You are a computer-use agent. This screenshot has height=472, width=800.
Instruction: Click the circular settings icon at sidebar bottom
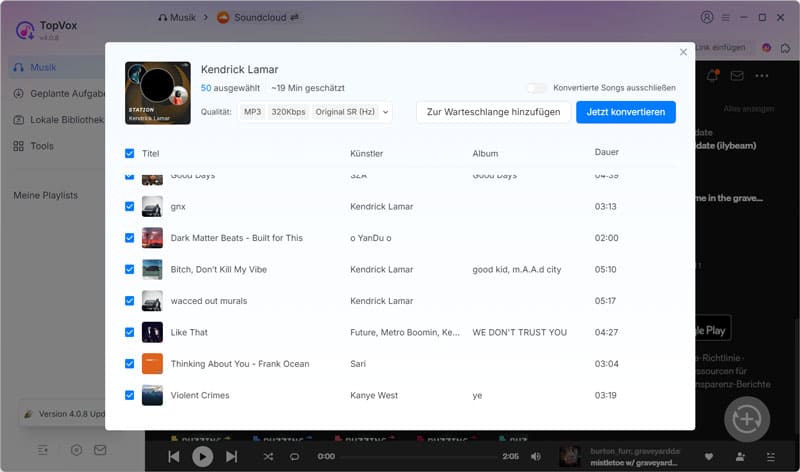pyautogui.click(x=76, y=450)
